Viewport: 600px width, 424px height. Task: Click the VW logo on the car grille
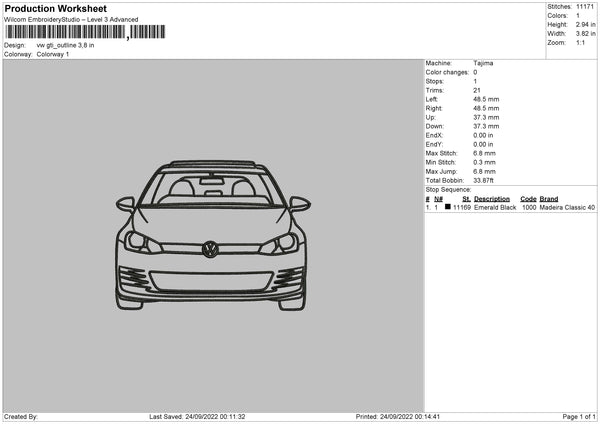coord(211,248)
